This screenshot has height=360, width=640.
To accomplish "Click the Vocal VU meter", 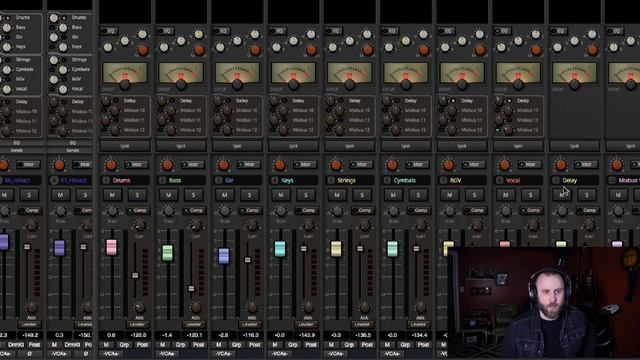I will pyautogui.click(x=518, y=73).
